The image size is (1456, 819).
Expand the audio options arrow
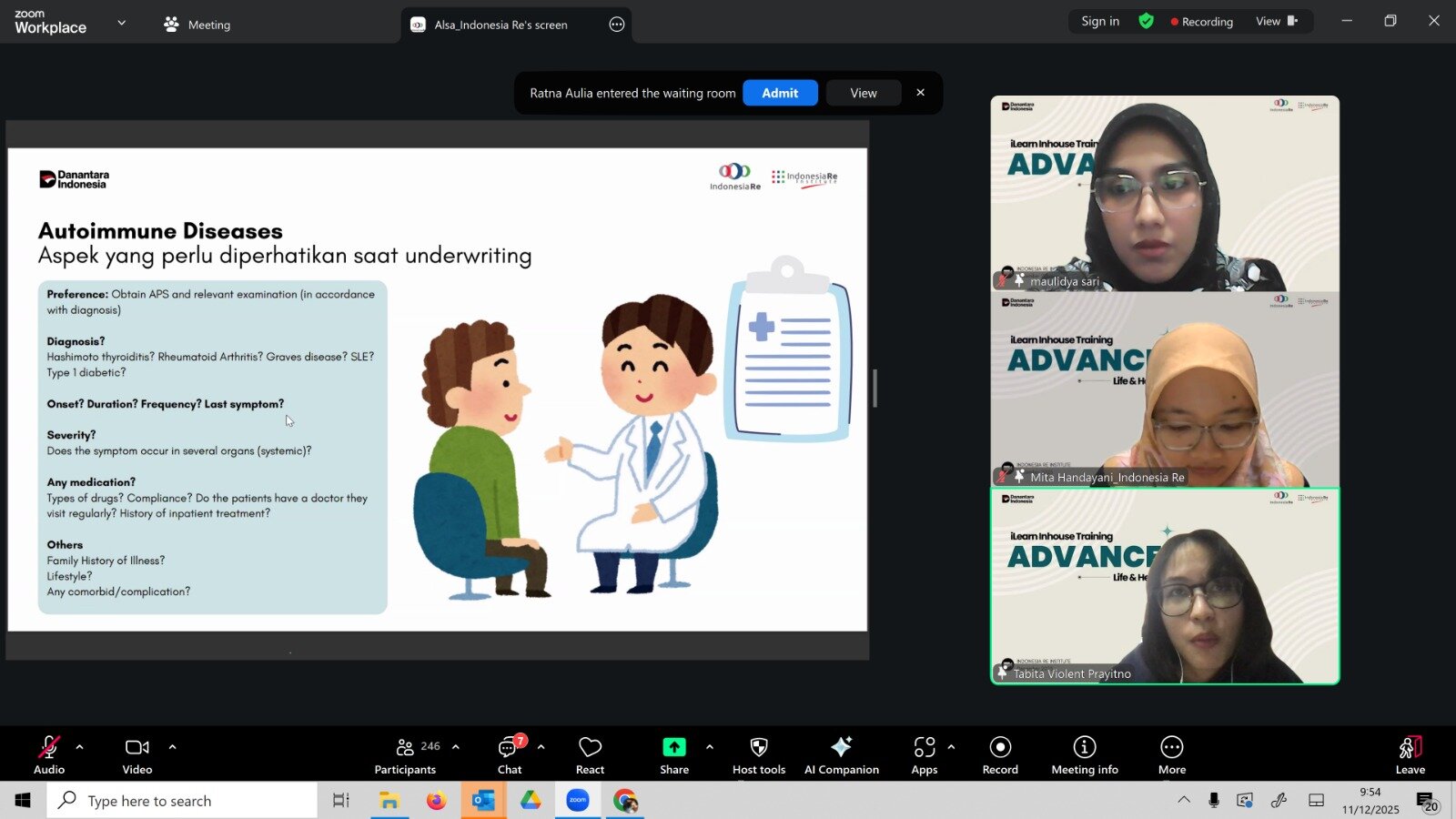79,747
